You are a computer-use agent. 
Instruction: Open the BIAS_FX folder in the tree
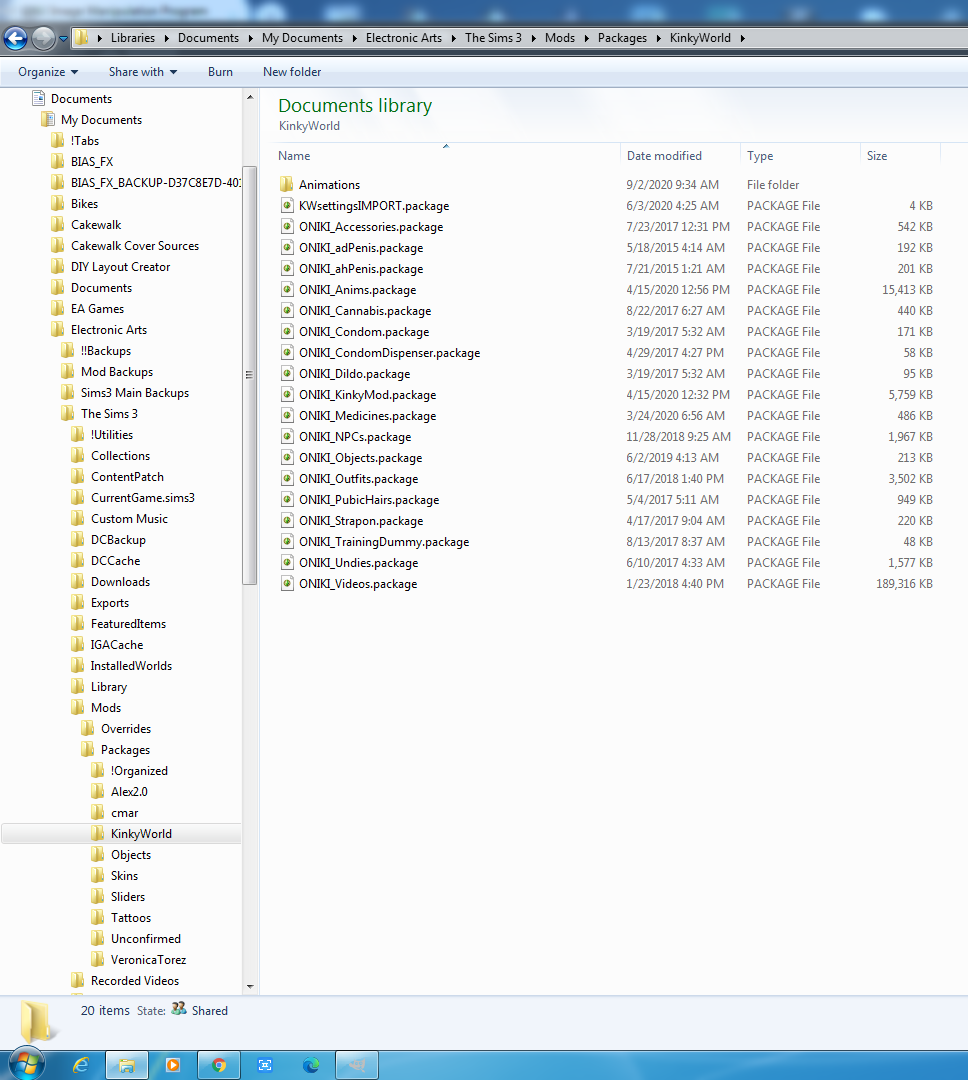(x=92, y=162)
